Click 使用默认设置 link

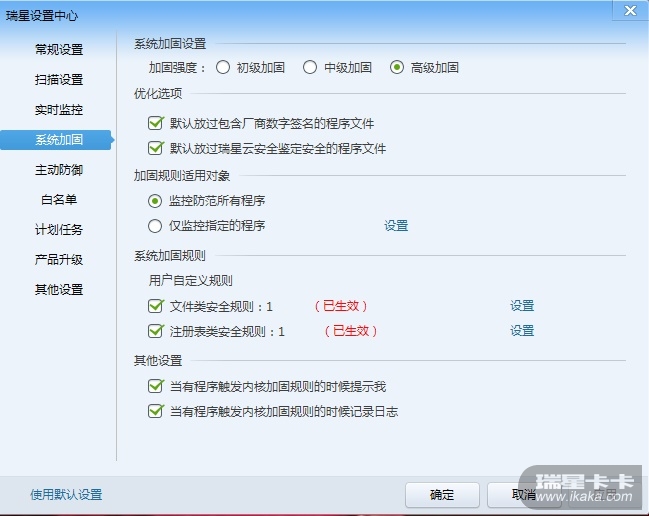(x=66, y=494)
